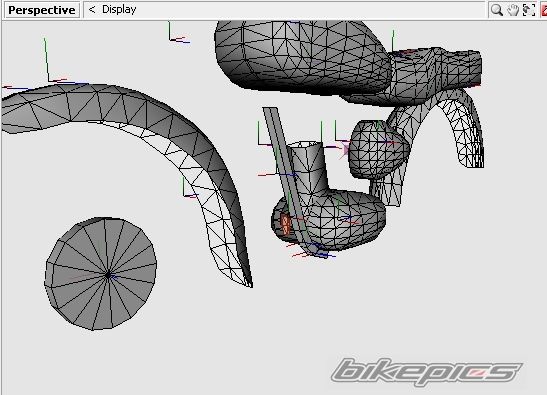Click the bikepics watermark logo

click(426, 372)
